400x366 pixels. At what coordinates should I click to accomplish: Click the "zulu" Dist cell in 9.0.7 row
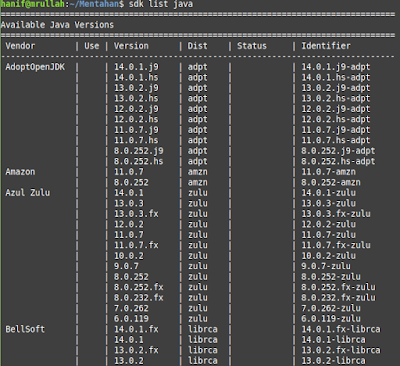[198, 266]
